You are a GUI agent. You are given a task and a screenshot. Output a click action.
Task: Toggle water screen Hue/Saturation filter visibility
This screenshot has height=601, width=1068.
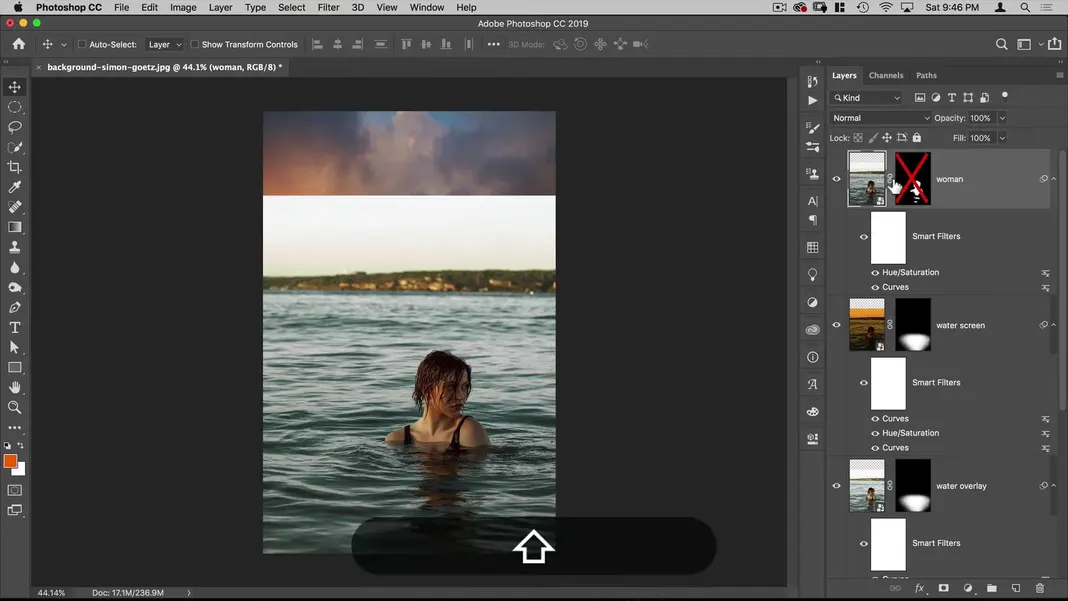875,433
